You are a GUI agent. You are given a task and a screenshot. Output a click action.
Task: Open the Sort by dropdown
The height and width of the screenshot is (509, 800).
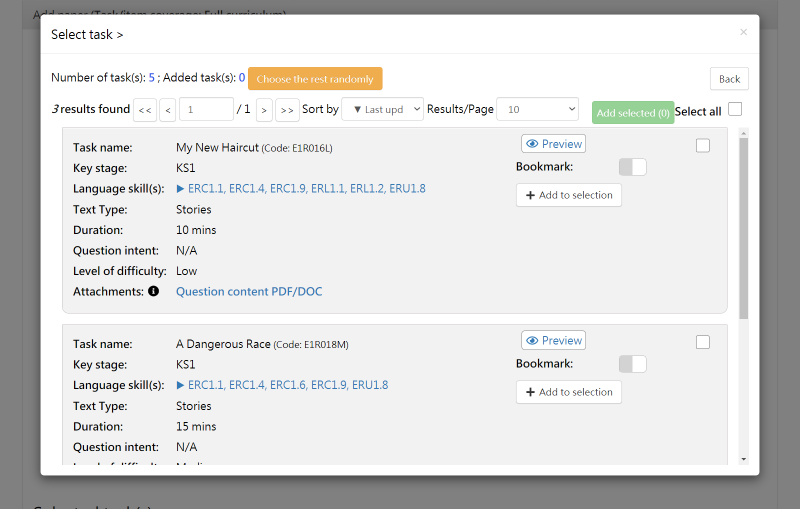[382, 110]
